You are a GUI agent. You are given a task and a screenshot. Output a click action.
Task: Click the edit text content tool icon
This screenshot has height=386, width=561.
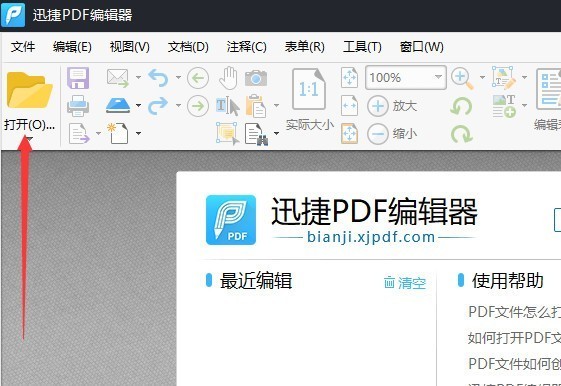tap(503, 77)
